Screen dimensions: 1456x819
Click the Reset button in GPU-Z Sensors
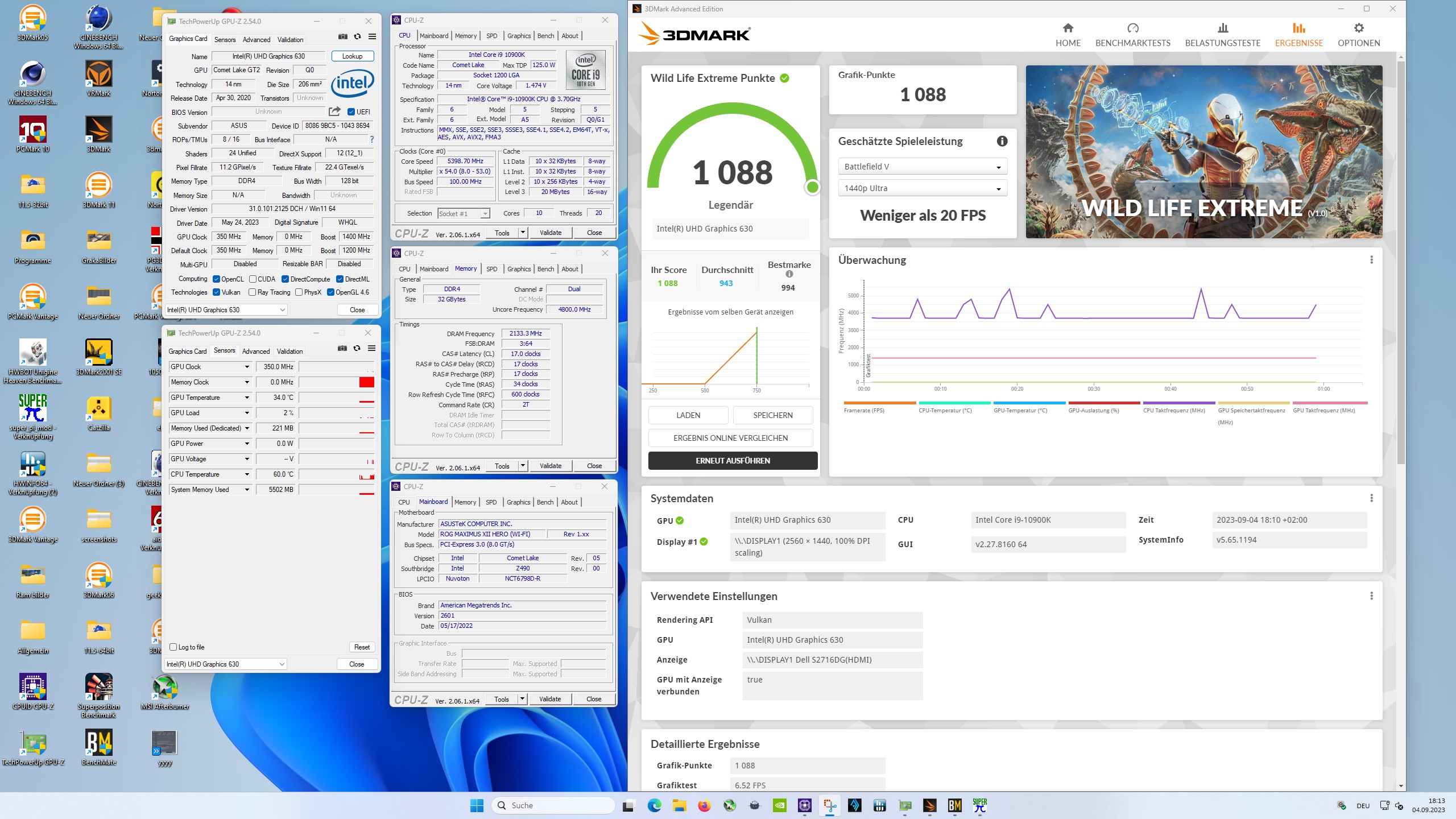362,647
